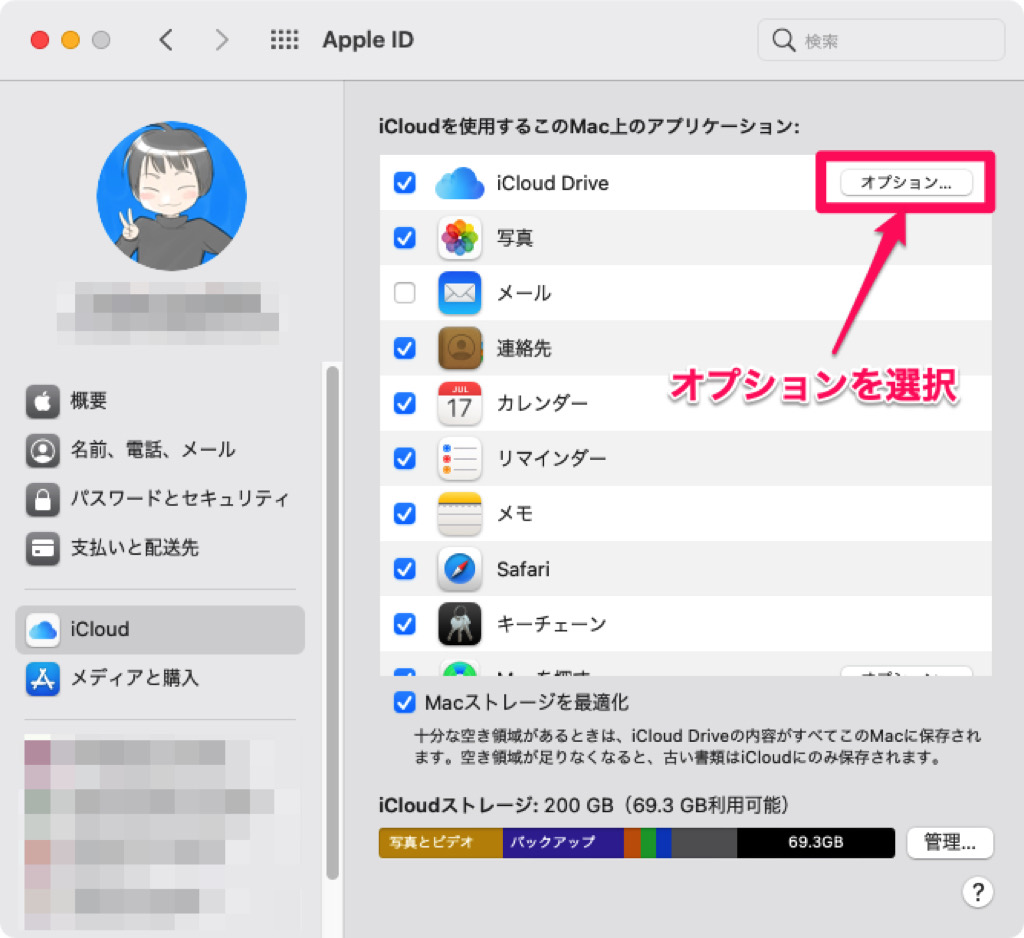1024x938 pixels.
Task: Click the cloud icon in iCloud sidebar row
Action: pyautogui.click(x=42, y=630)
